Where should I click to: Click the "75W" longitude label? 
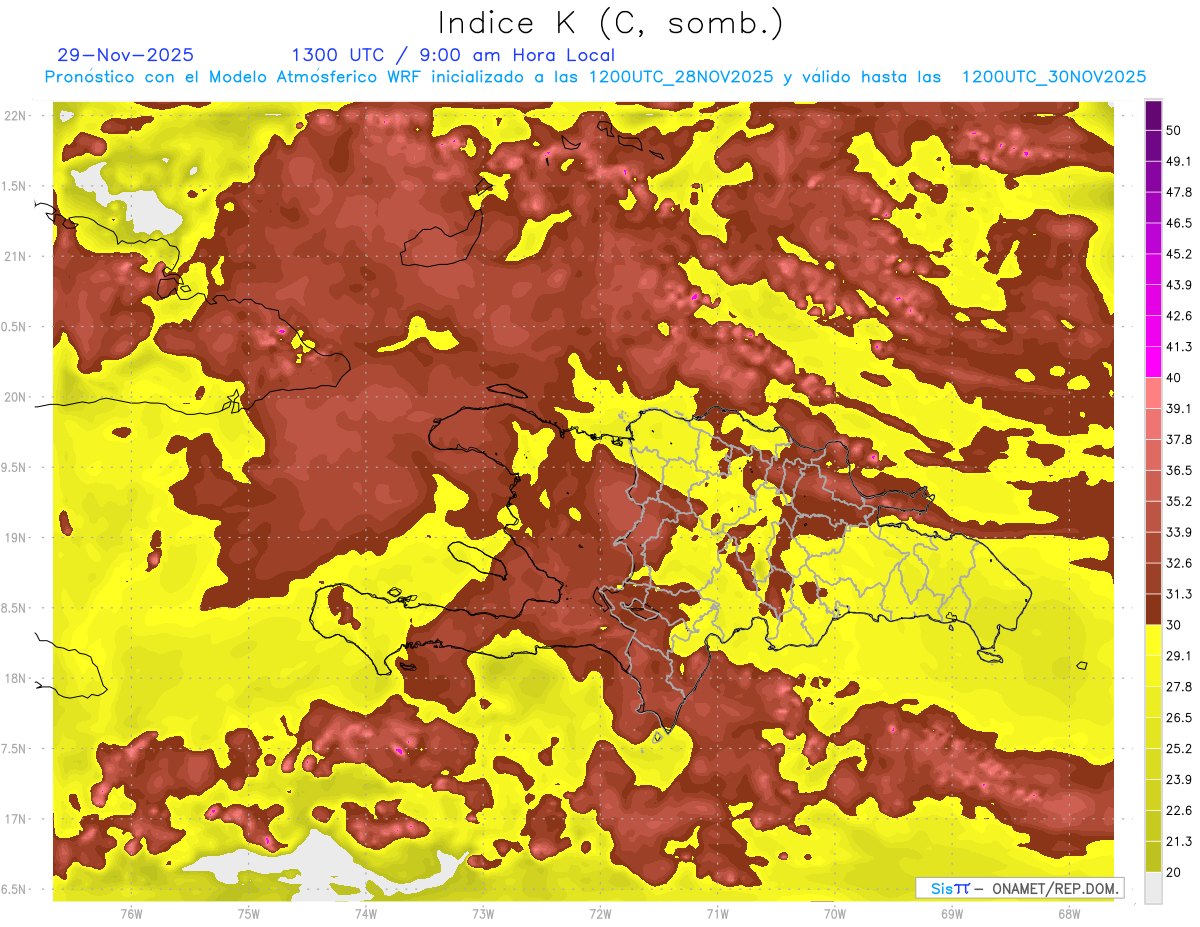pyautogui.click(x=248, y=913)
